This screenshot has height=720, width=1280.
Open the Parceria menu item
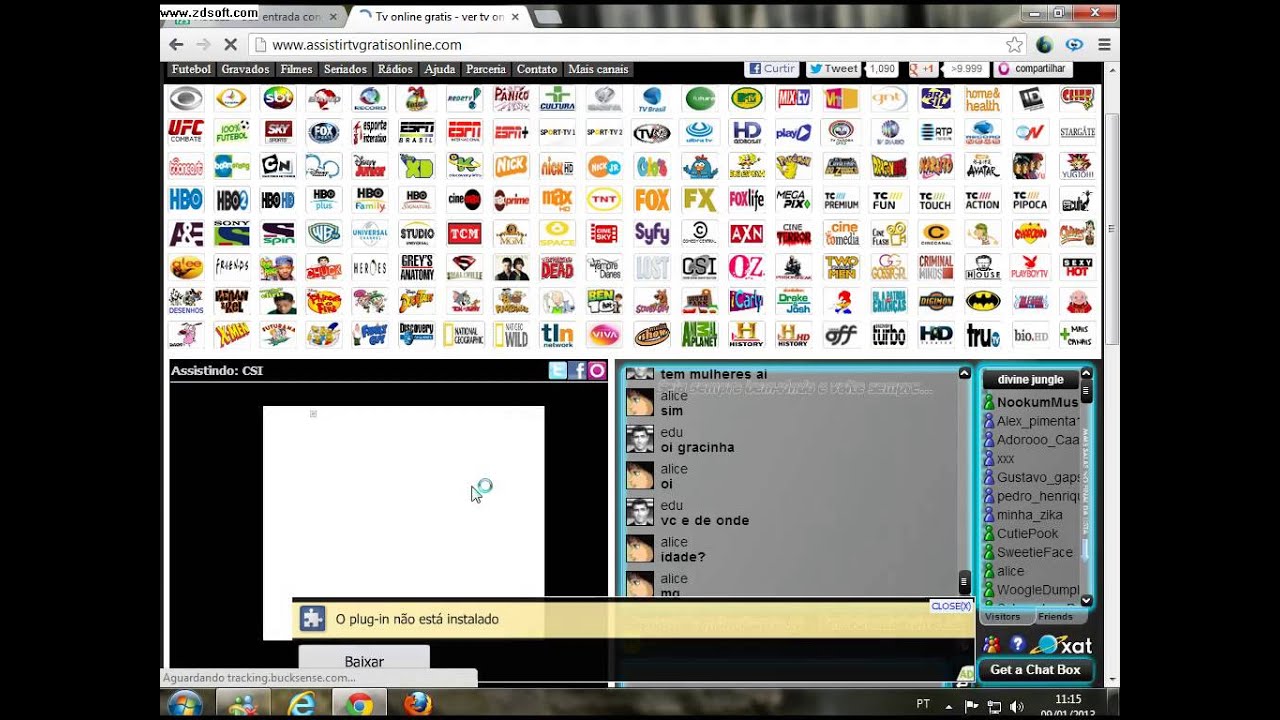(x=486, y=69)
